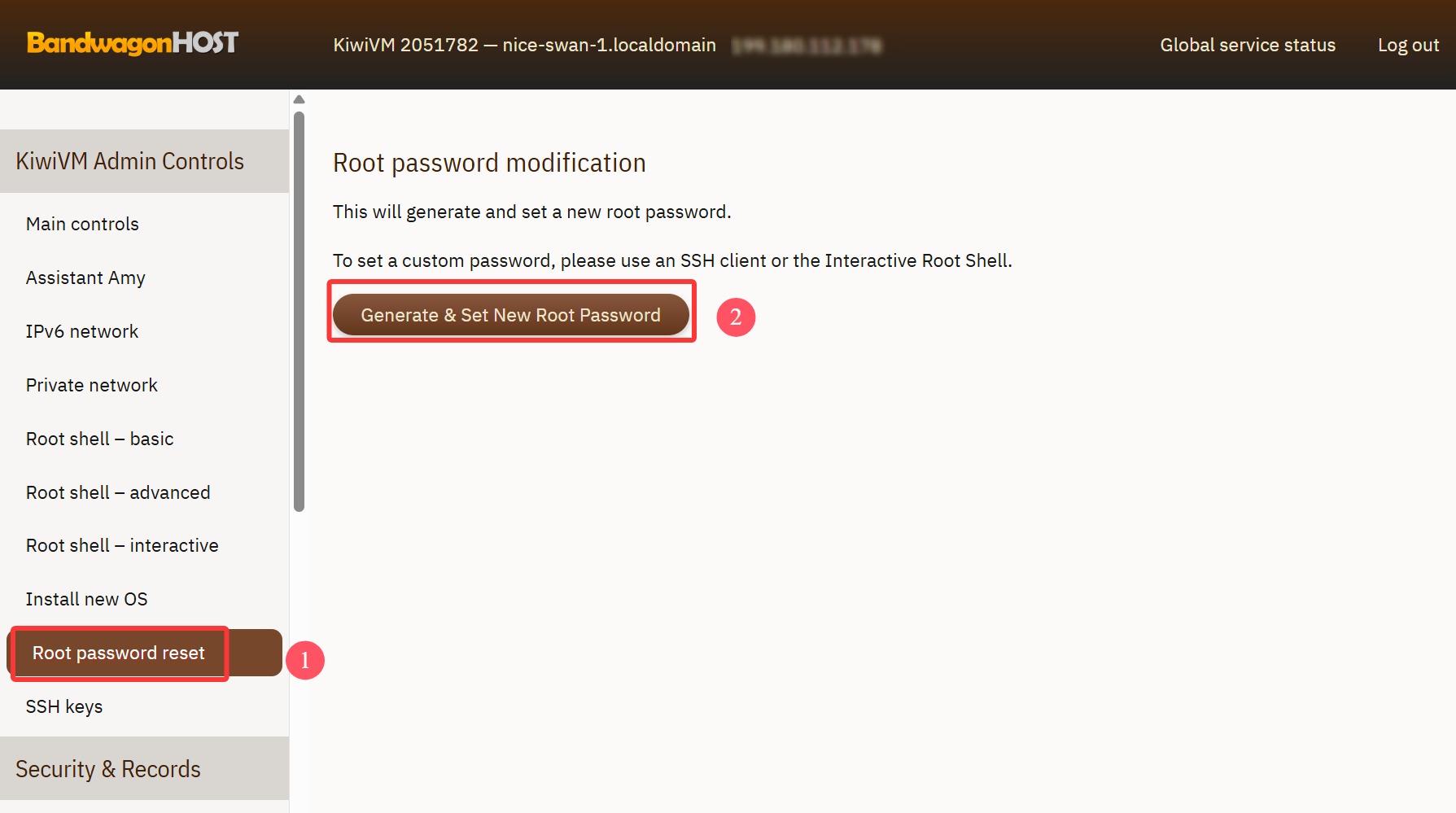This screenshot has width=1456, height=813.
Task: Open Assistant Amy in sidebar
Action: tap(85, 278)
